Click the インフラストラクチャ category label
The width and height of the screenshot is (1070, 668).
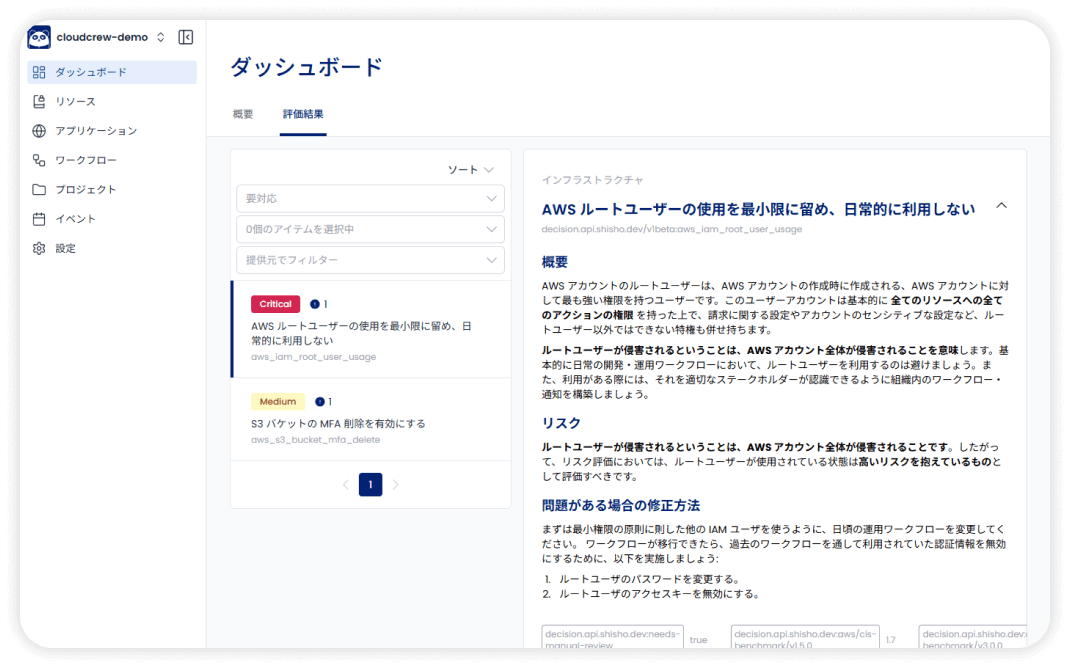coord(592,180)
